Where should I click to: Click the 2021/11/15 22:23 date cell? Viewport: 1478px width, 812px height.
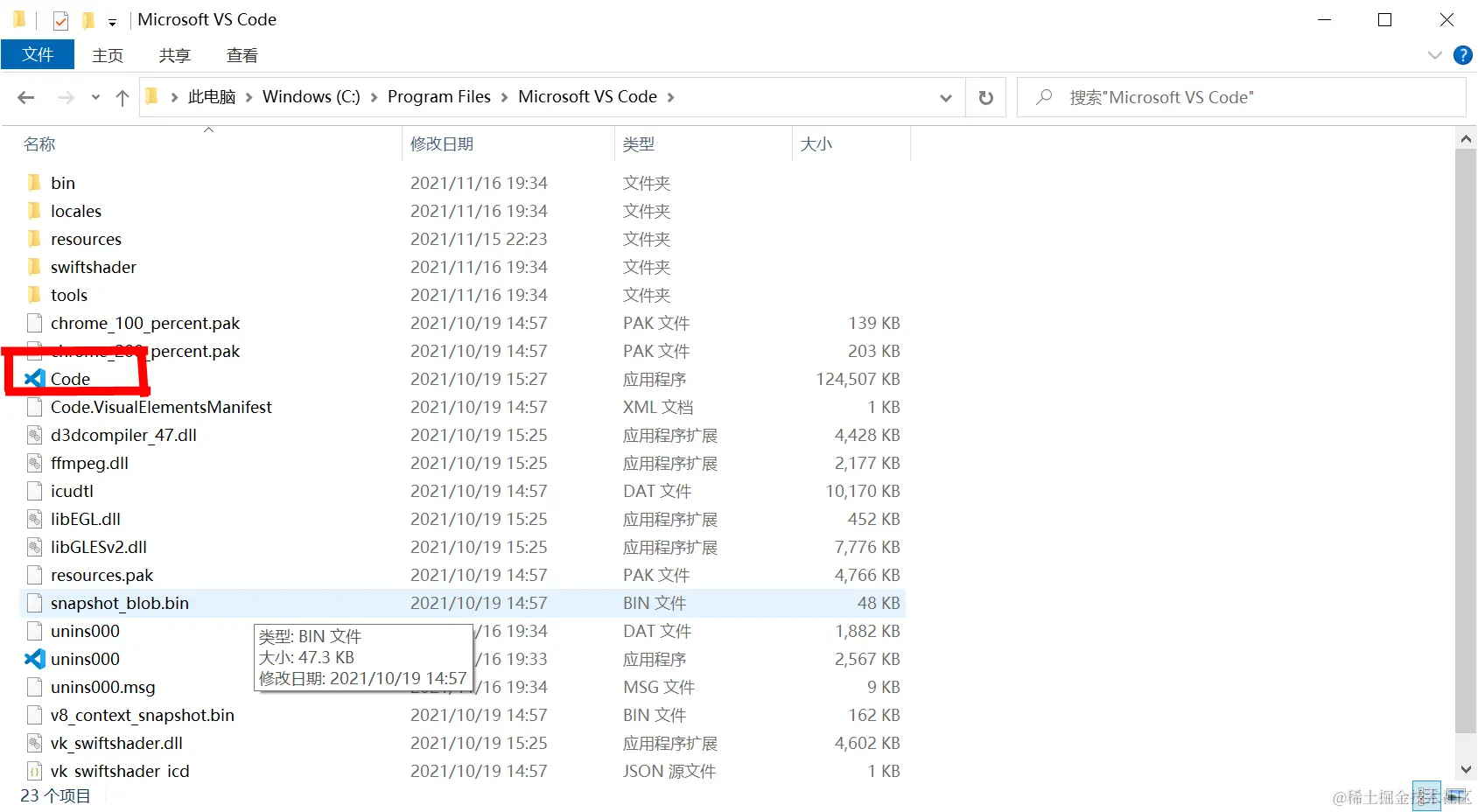[x=479, y=239]
